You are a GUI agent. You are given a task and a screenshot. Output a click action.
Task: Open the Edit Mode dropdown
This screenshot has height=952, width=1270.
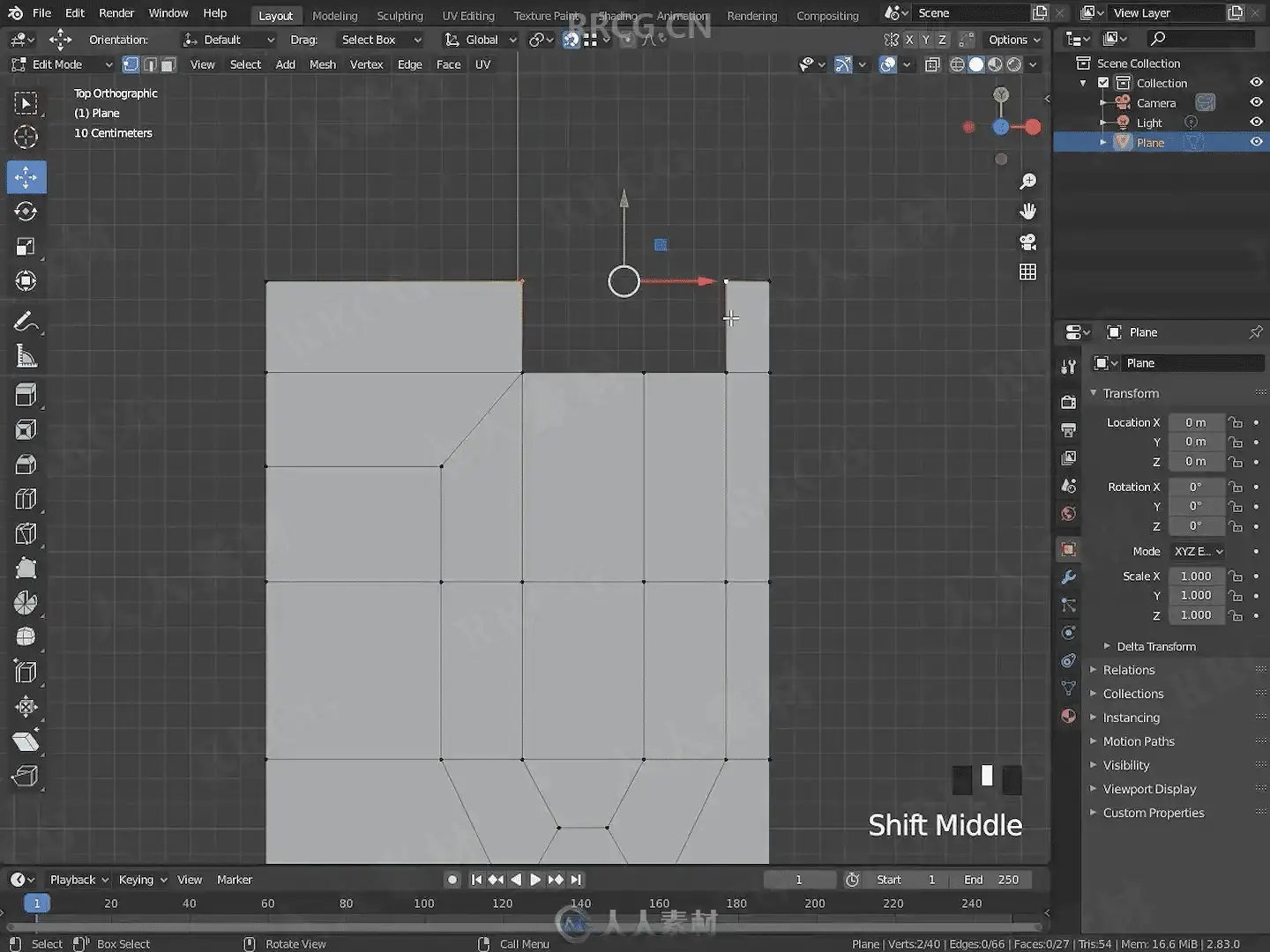(x=62, y=64)
